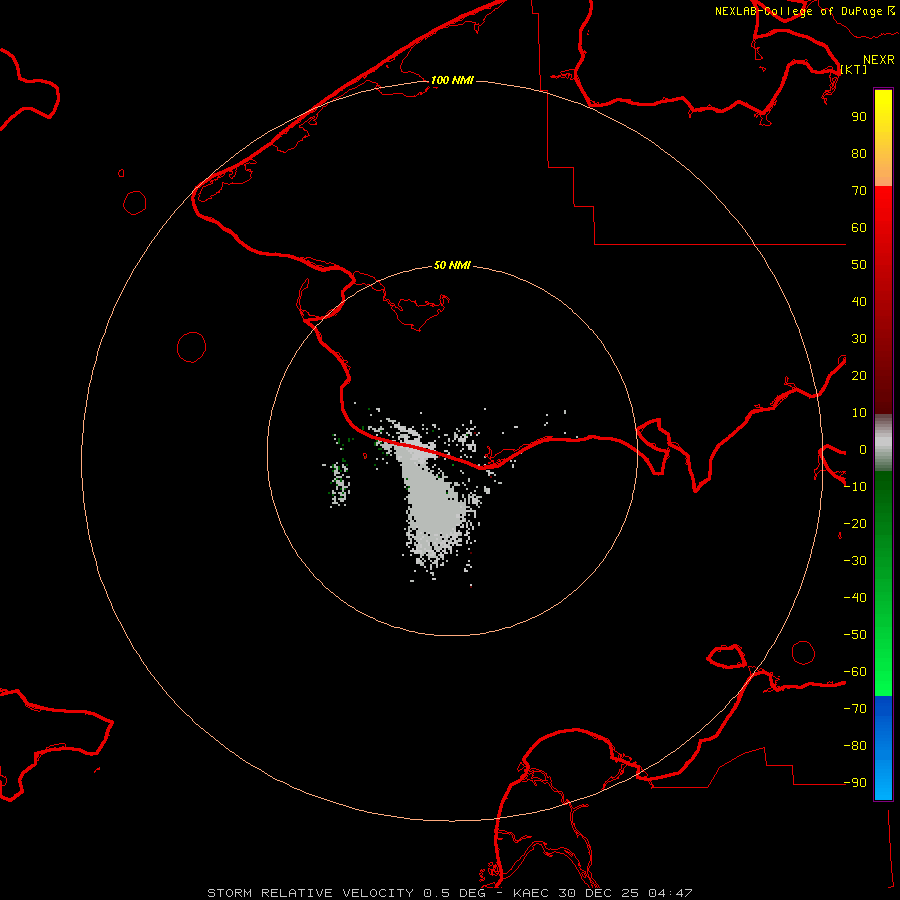Pick the gray near-zero segment of the color bar
This screenshot has width=900, height=900.
point(883,443)
